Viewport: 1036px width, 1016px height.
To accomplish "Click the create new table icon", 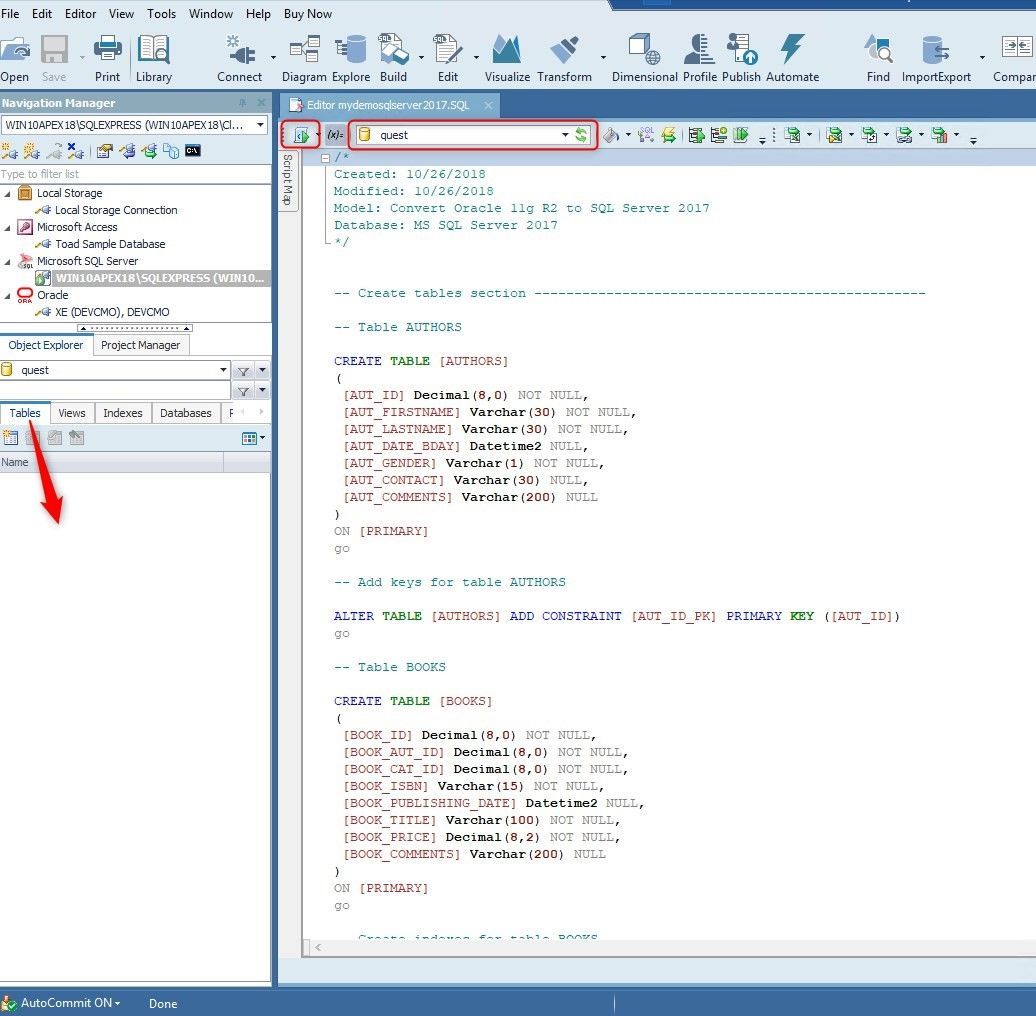I will click(10, 437).
